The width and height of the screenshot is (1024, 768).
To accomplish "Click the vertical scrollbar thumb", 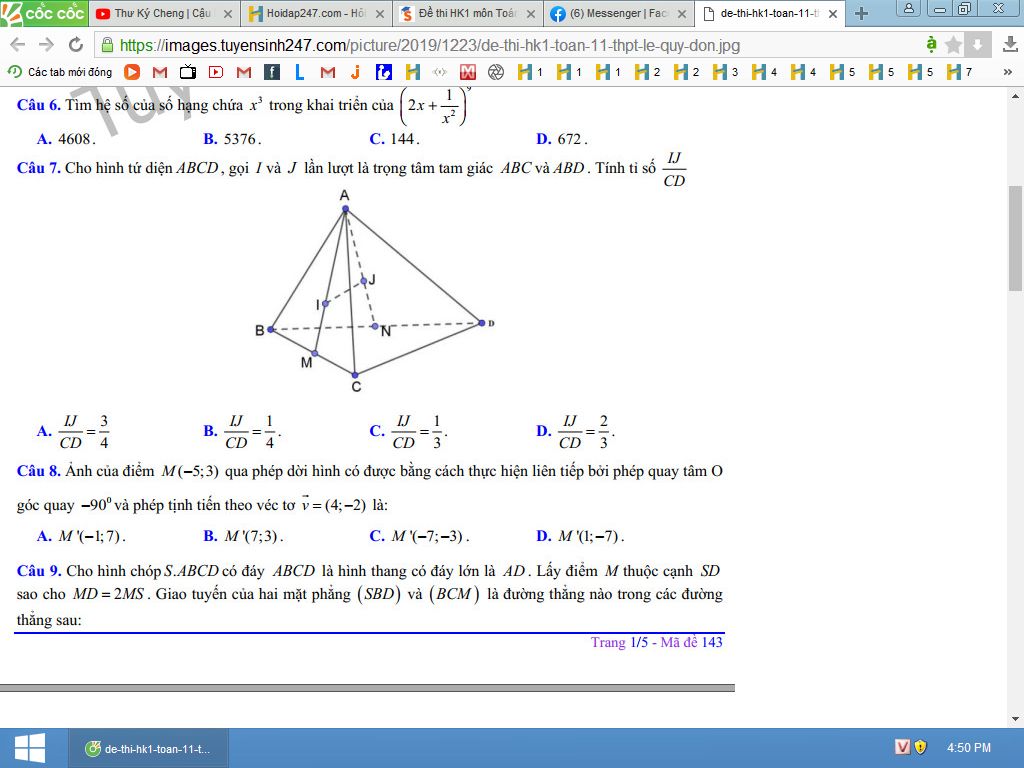I will point(1015,238).
